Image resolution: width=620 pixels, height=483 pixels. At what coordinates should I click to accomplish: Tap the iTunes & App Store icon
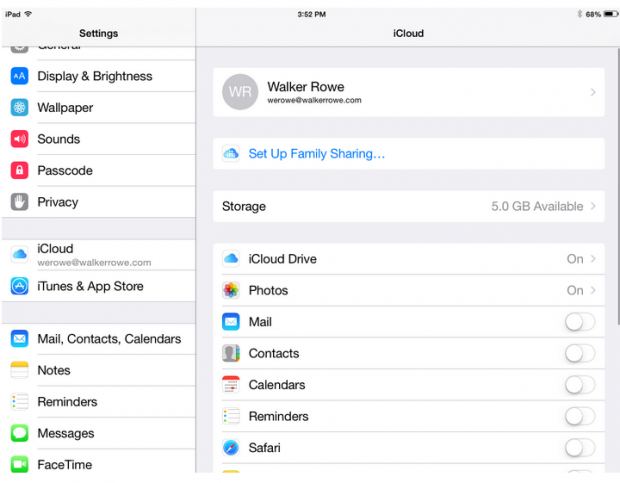tap(19, 286)
